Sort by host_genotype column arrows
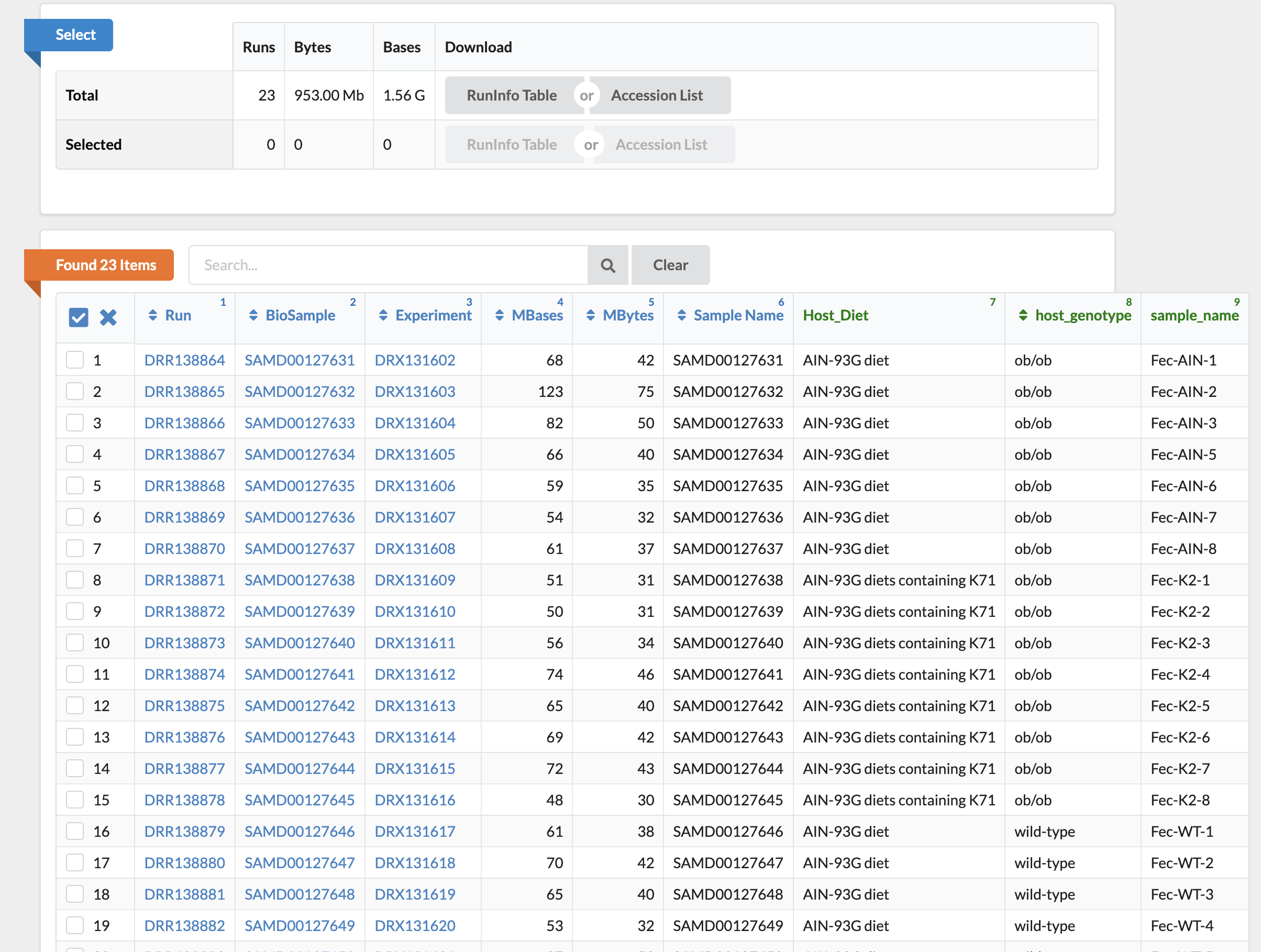 point(1023,315)
